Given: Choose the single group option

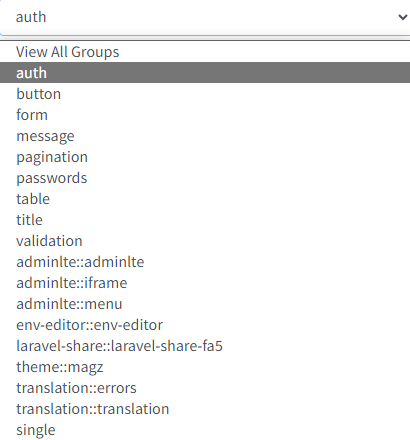Looking at the screenshot, I should coord(205,430).
